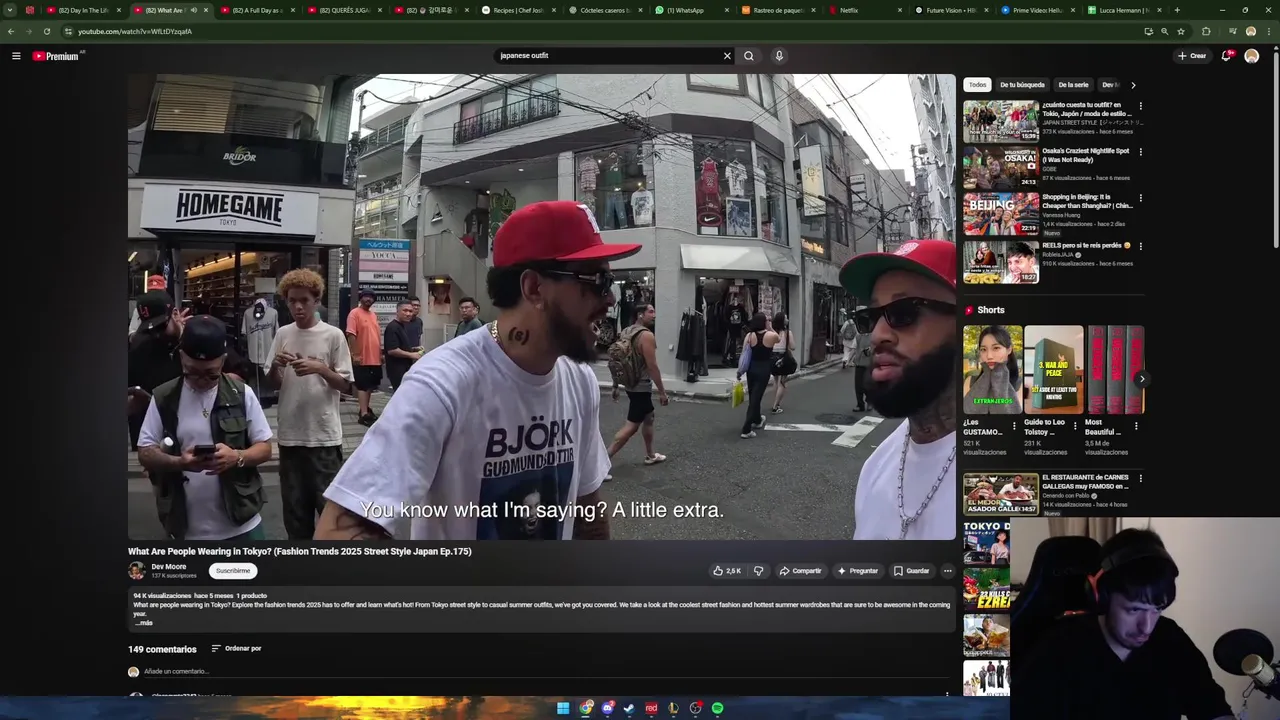Open options menu for the REELS video
The image size is (1280, 720).
[1140, 246]
